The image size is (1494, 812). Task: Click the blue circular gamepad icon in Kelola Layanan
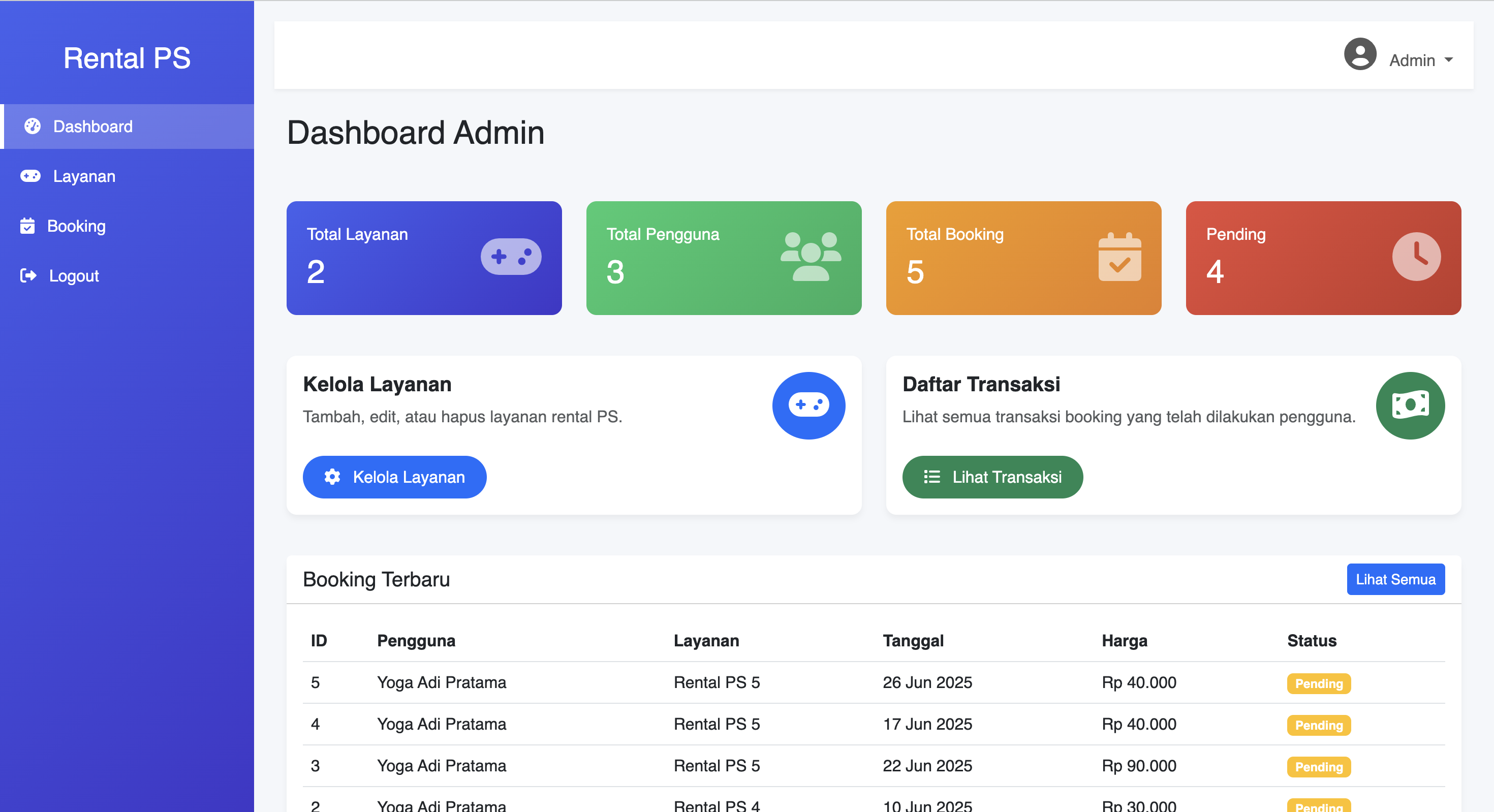pos(808,405)
